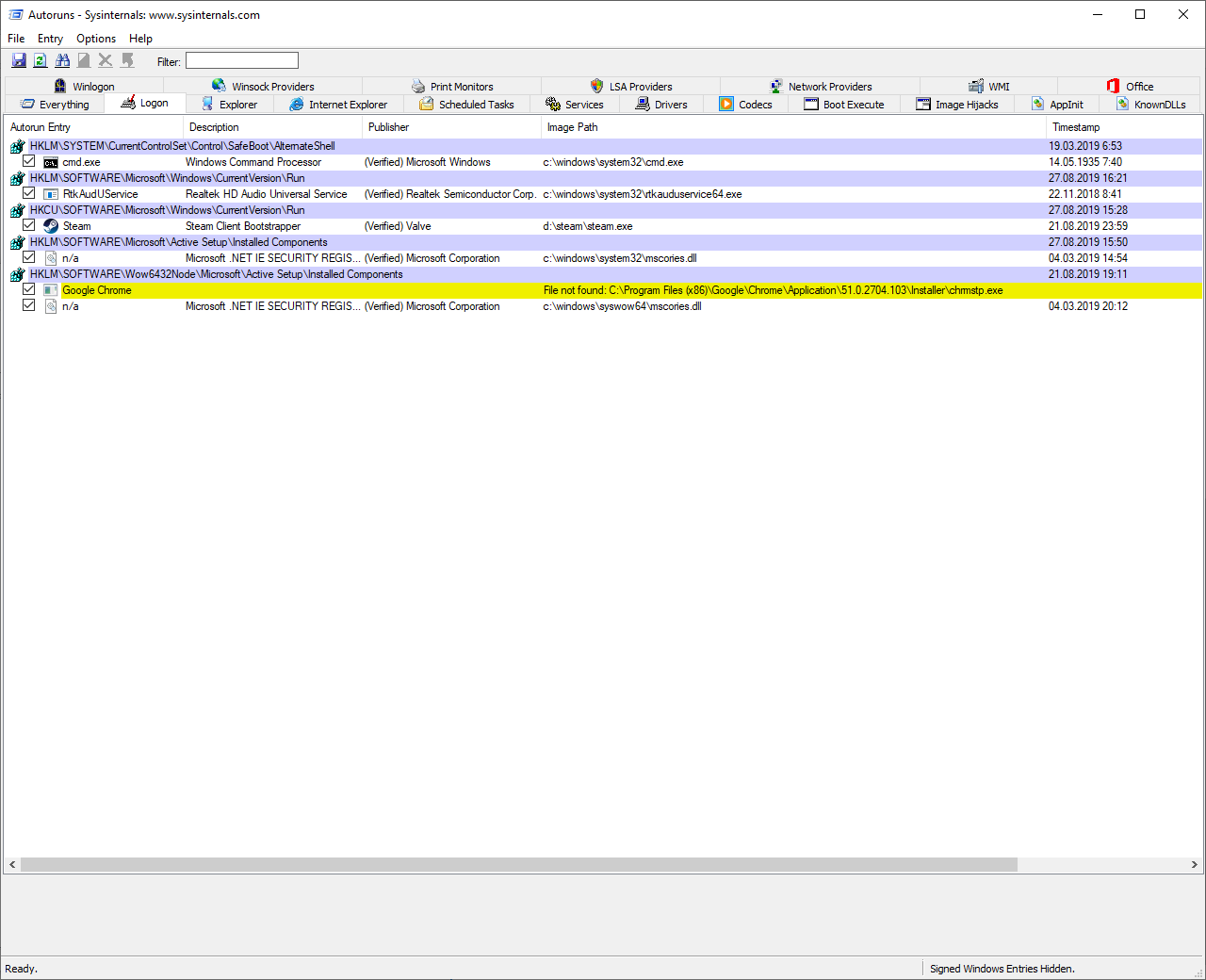Click the "File not found" Chrome image path
1206x980 pixels.
pos(774,290)
